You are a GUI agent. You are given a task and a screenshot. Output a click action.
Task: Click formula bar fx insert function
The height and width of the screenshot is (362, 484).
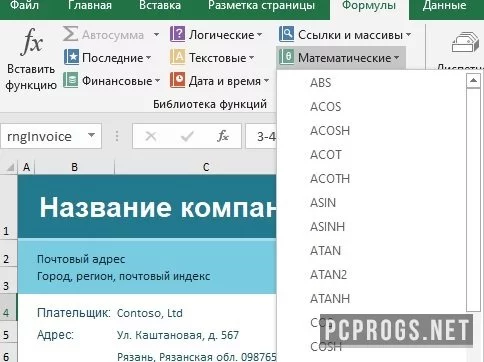[223, 136]
